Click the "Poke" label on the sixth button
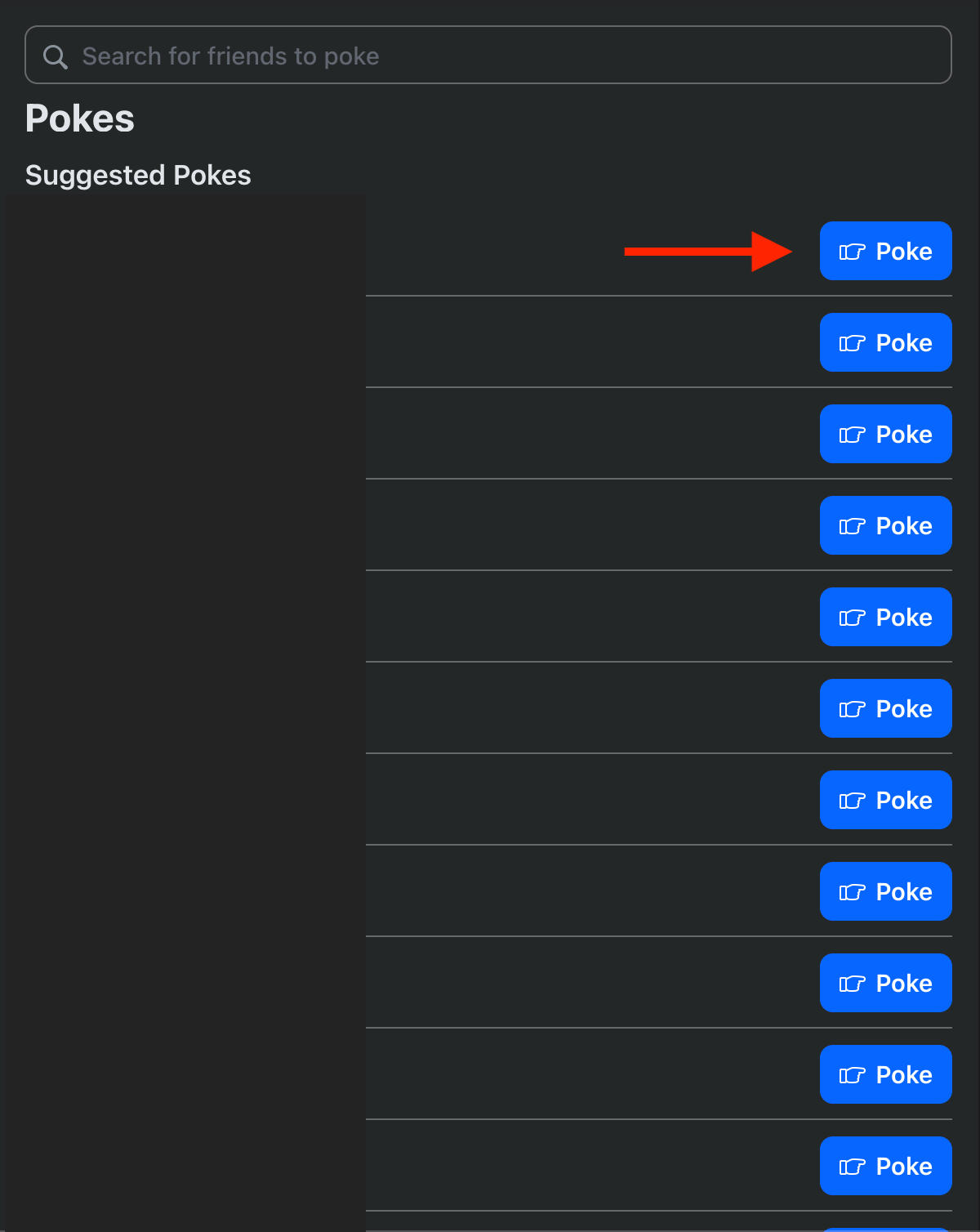The height and width of the screenshot is (1232, 980). point(904,709)
